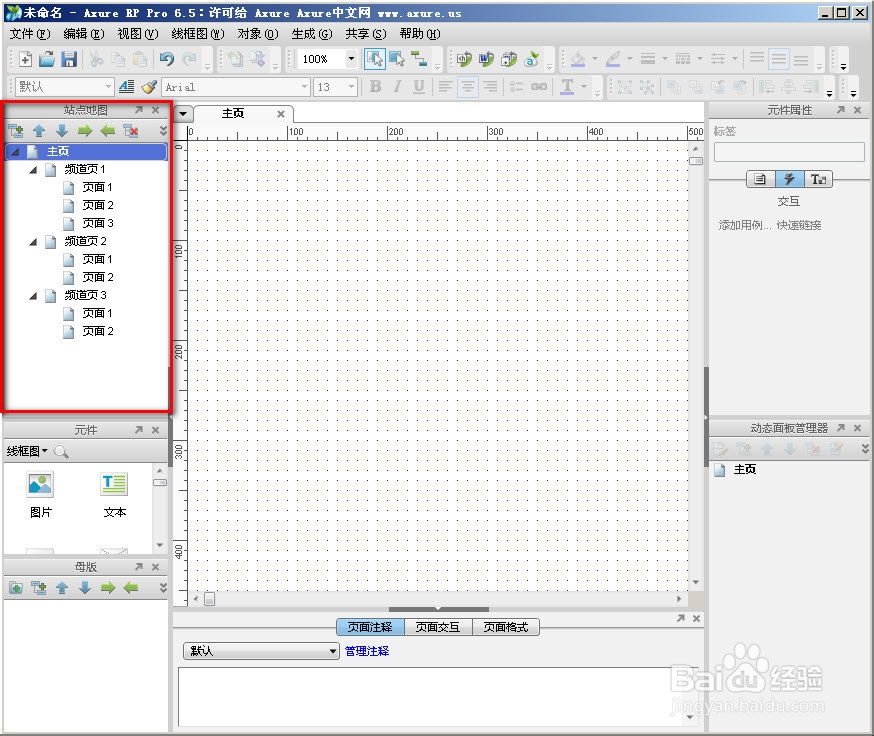Click the format painter brush icon
Viewport: 874px width, 736px height.
(149, 86)
